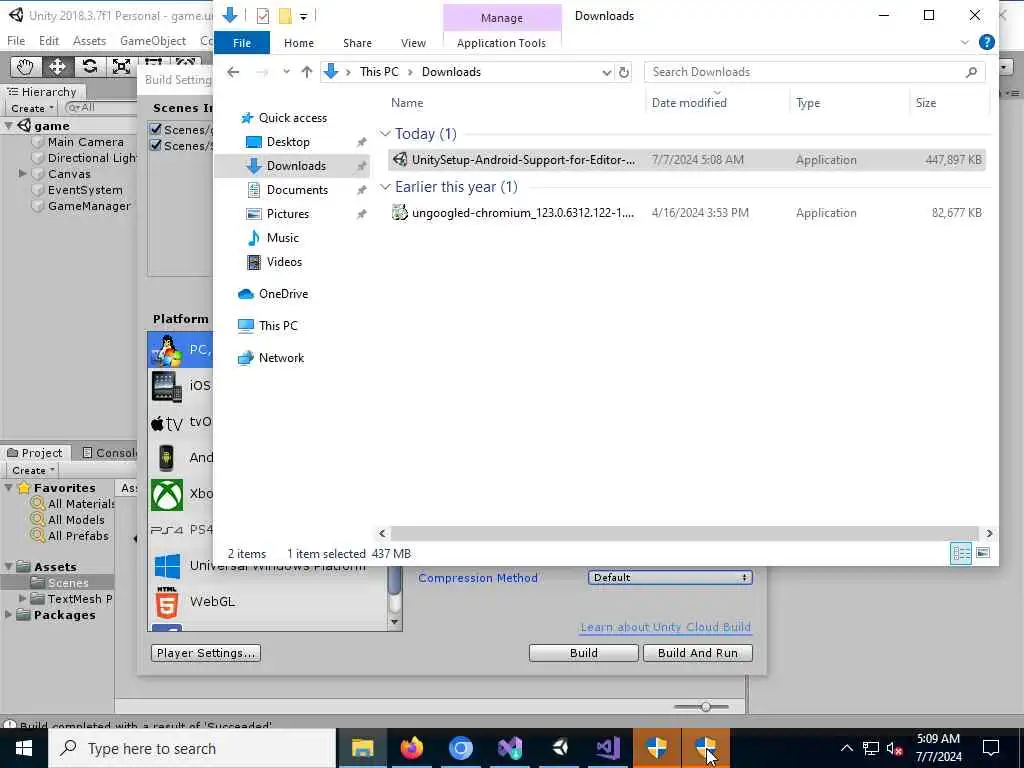Select the iOS platform icon

pyautogui.click(x=167, y=386)
